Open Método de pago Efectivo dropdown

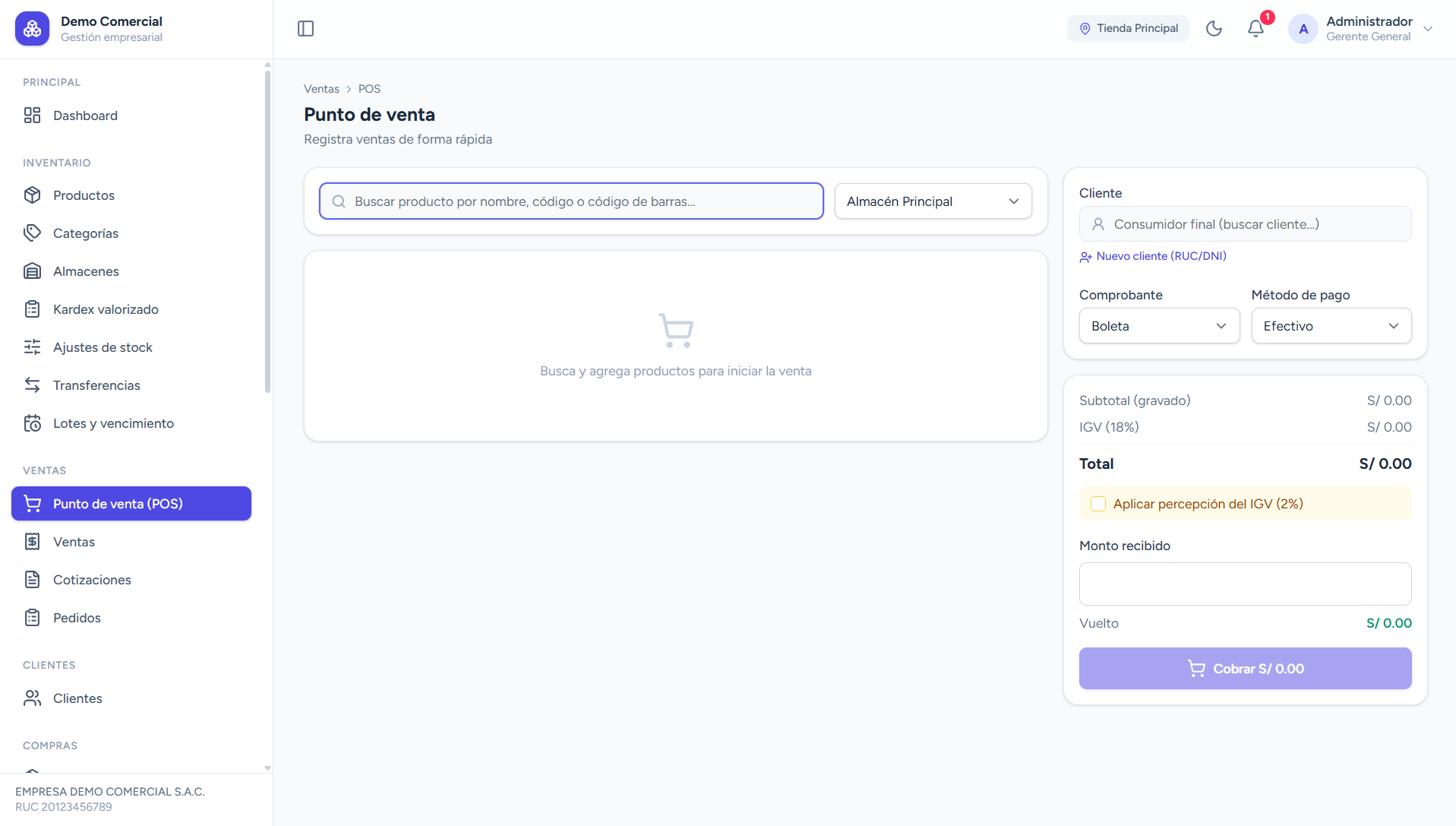[x=1331, y=326]
